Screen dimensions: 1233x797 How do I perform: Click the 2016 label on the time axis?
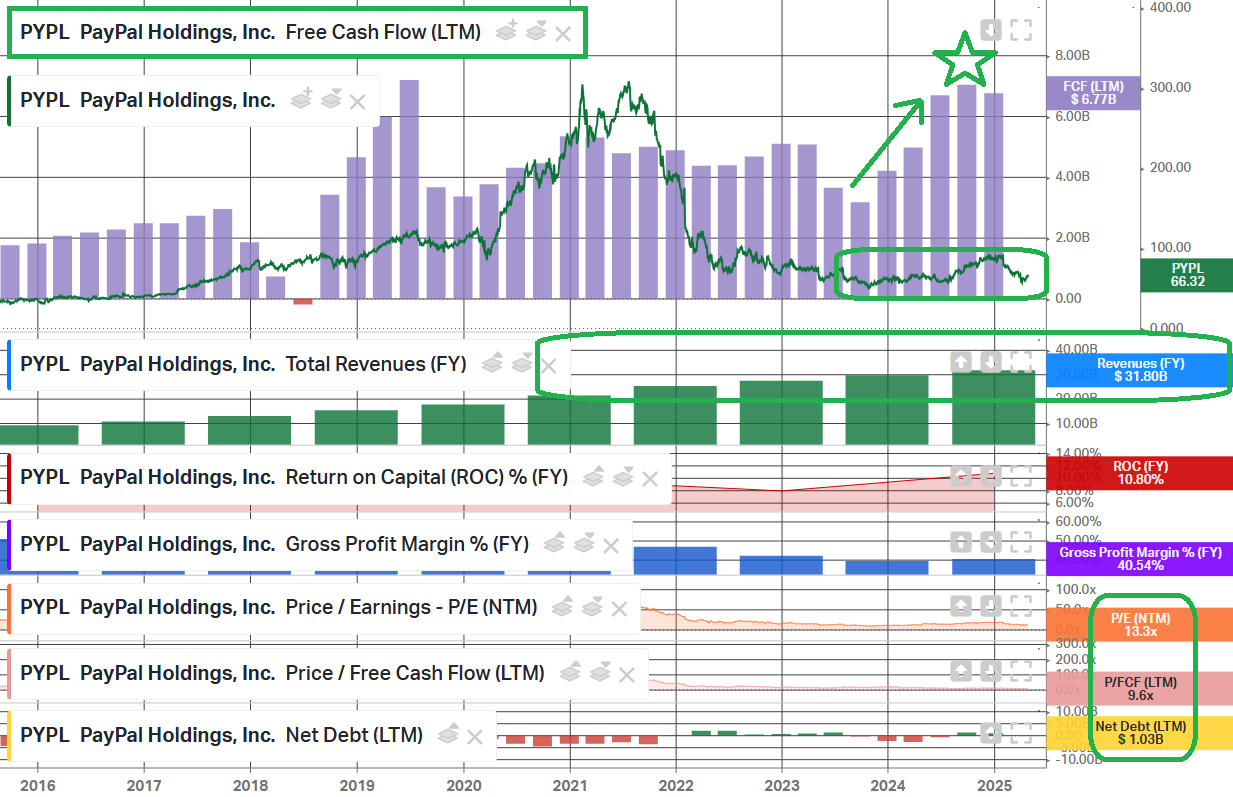tap(38, 784)
